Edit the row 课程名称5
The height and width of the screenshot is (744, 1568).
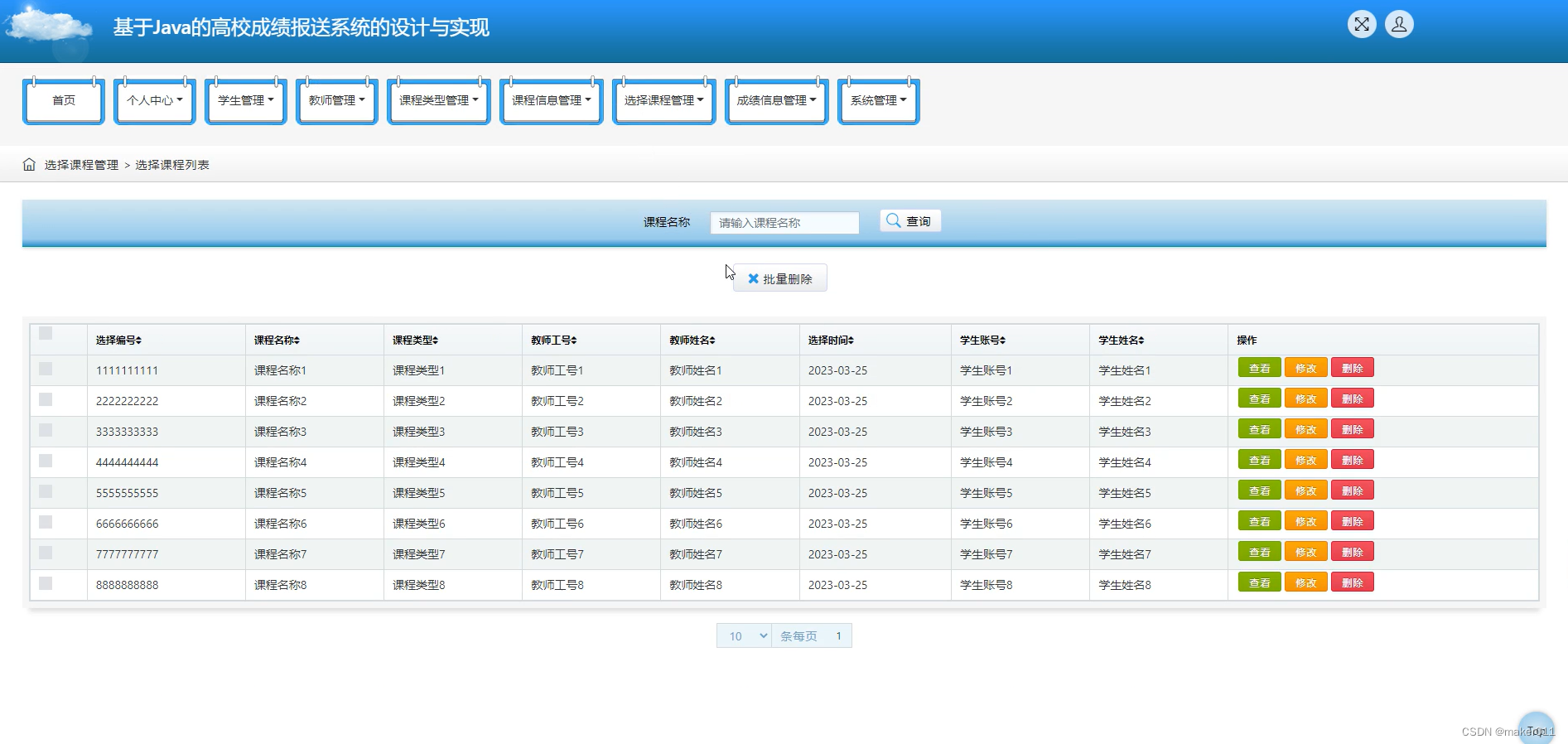tap(1305, 490)
